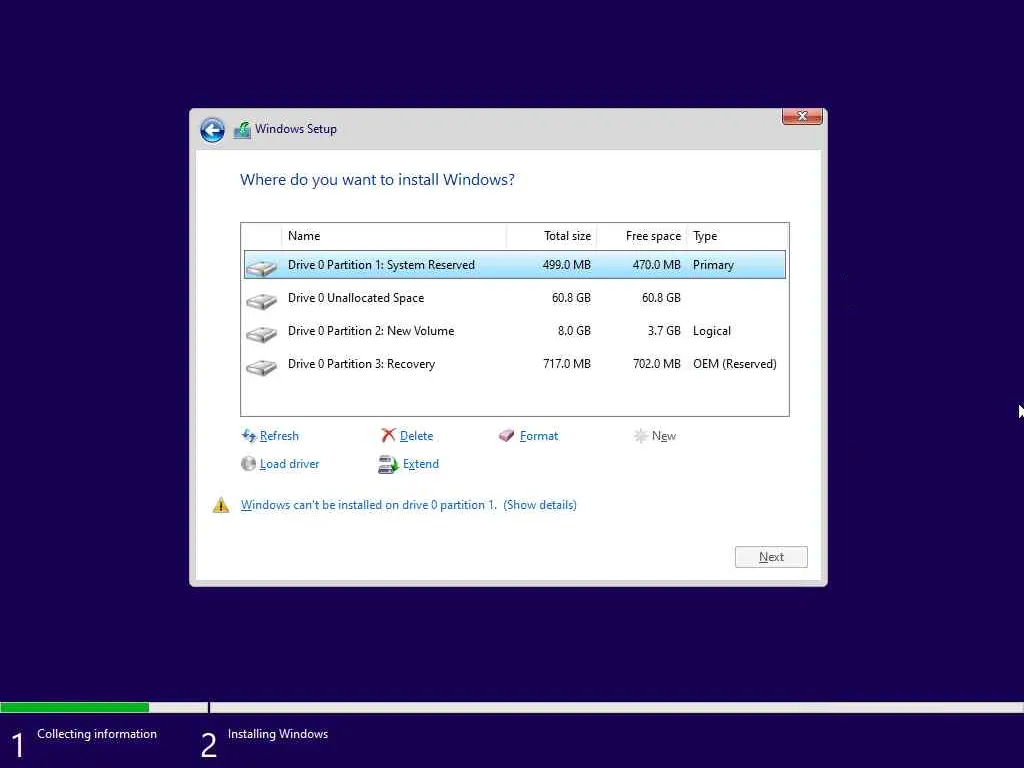The width and height of the screenshot is (1024, 768).
Task: Click the Format eraser icon
Action: [507, 436]
